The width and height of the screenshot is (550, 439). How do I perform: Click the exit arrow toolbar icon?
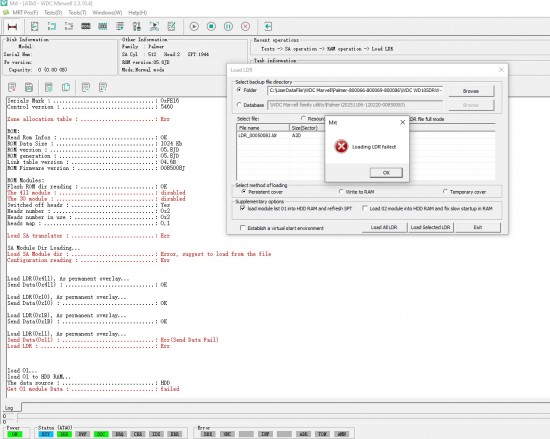click(x=268, y=26)
